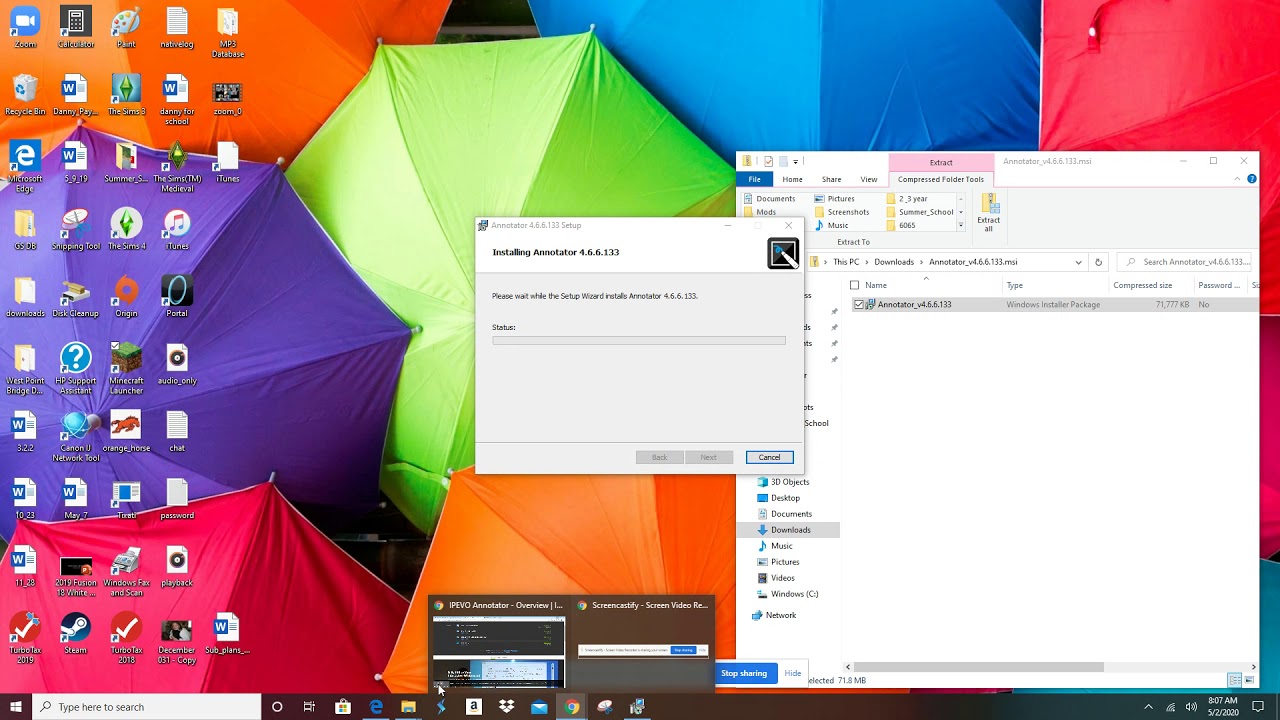The height and width of the screenshot is (720, 1280).
Task: Toggle the select-all checkbox beside Name
Action: [854, 285]
